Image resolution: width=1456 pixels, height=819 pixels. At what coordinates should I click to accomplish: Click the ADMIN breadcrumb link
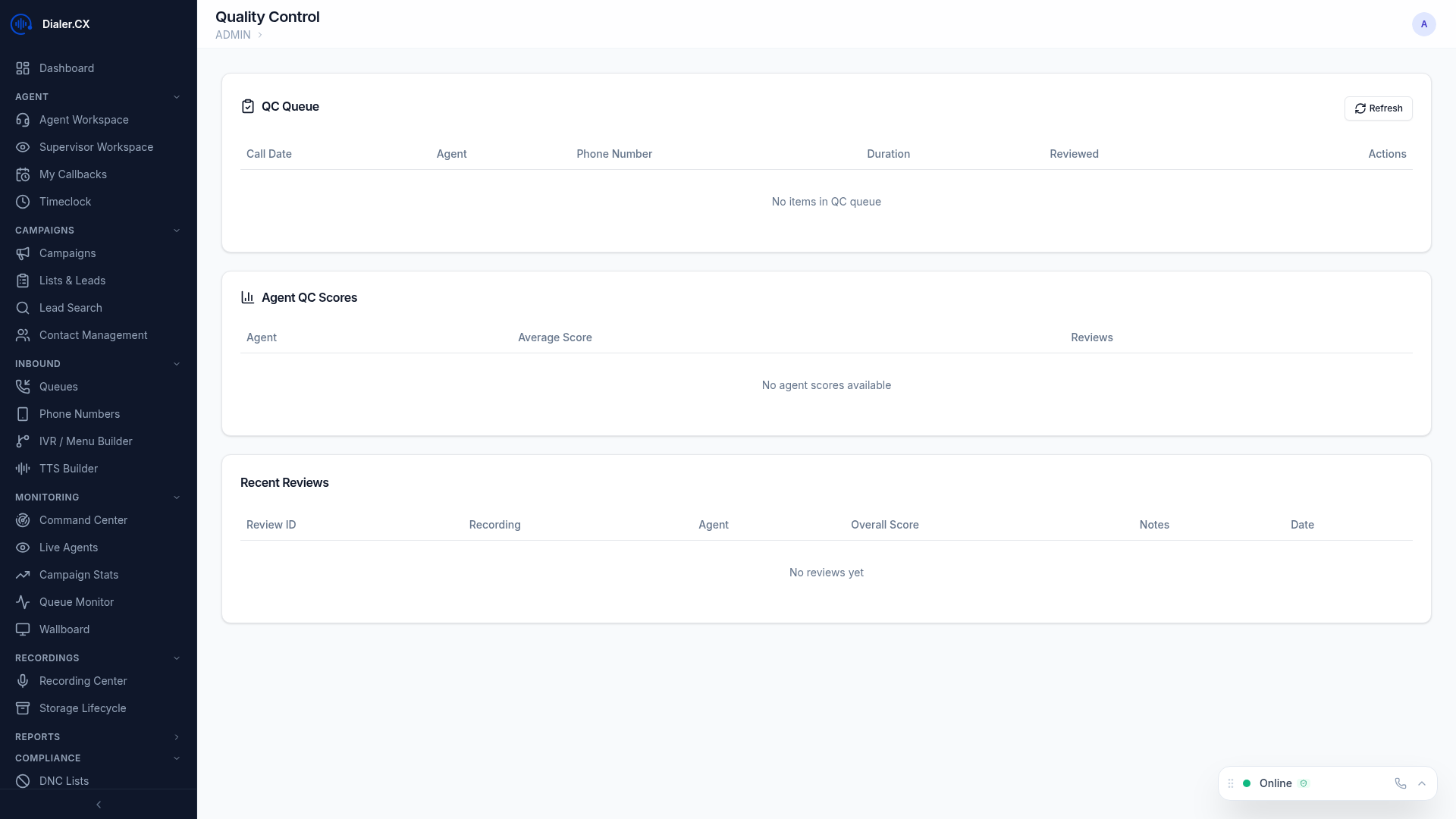(232, 35)
